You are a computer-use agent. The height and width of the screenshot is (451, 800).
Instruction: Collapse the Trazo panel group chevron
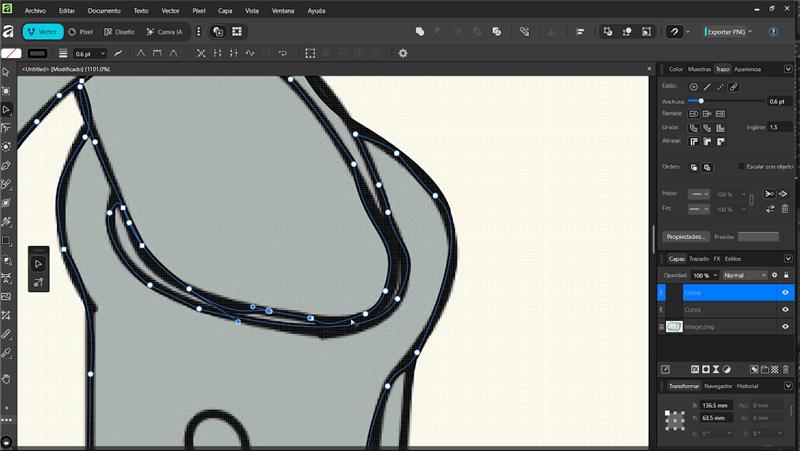[788, 69]
